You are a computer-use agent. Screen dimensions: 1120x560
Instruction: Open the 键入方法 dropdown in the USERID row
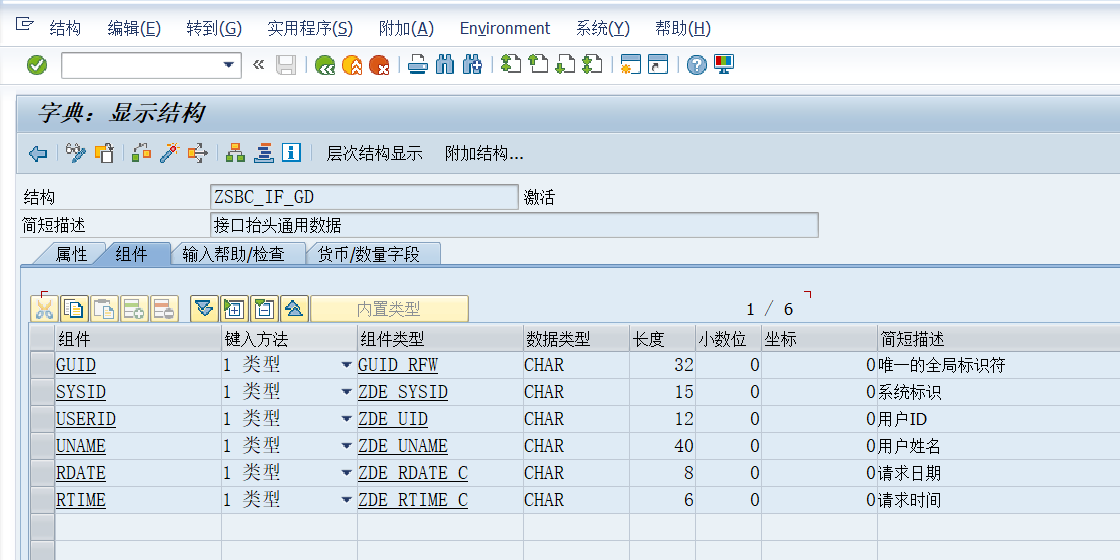346,419
